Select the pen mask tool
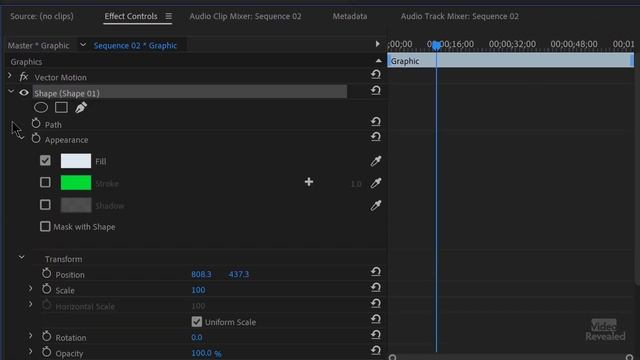Image resolution: width=640 pixels, height=360 pixels. [81, 107]
